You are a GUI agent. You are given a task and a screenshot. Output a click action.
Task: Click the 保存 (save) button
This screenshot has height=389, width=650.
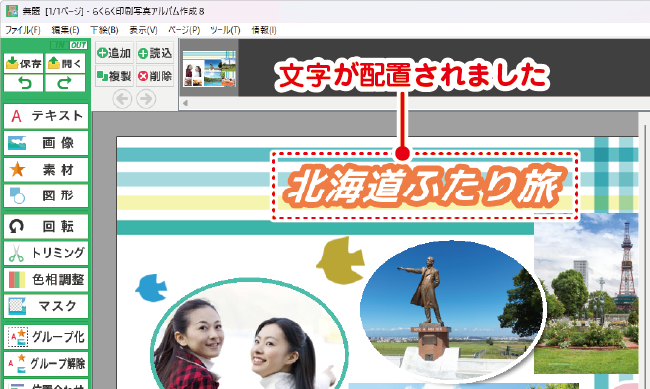[24, 63]
